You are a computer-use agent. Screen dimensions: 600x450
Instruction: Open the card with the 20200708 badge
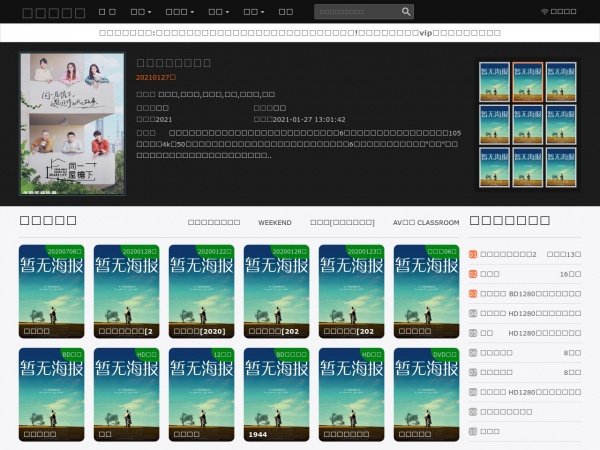coord(51,292)
